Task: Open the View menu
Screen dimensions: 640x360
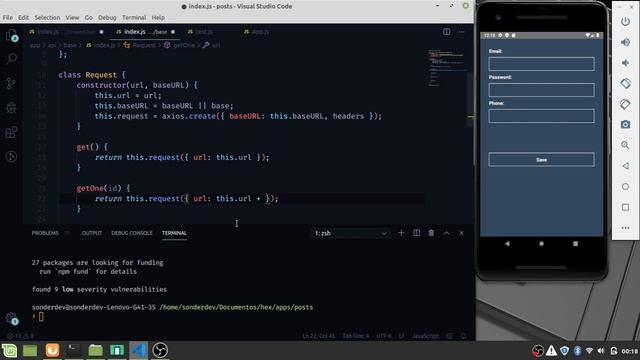Action: point(72,18)
